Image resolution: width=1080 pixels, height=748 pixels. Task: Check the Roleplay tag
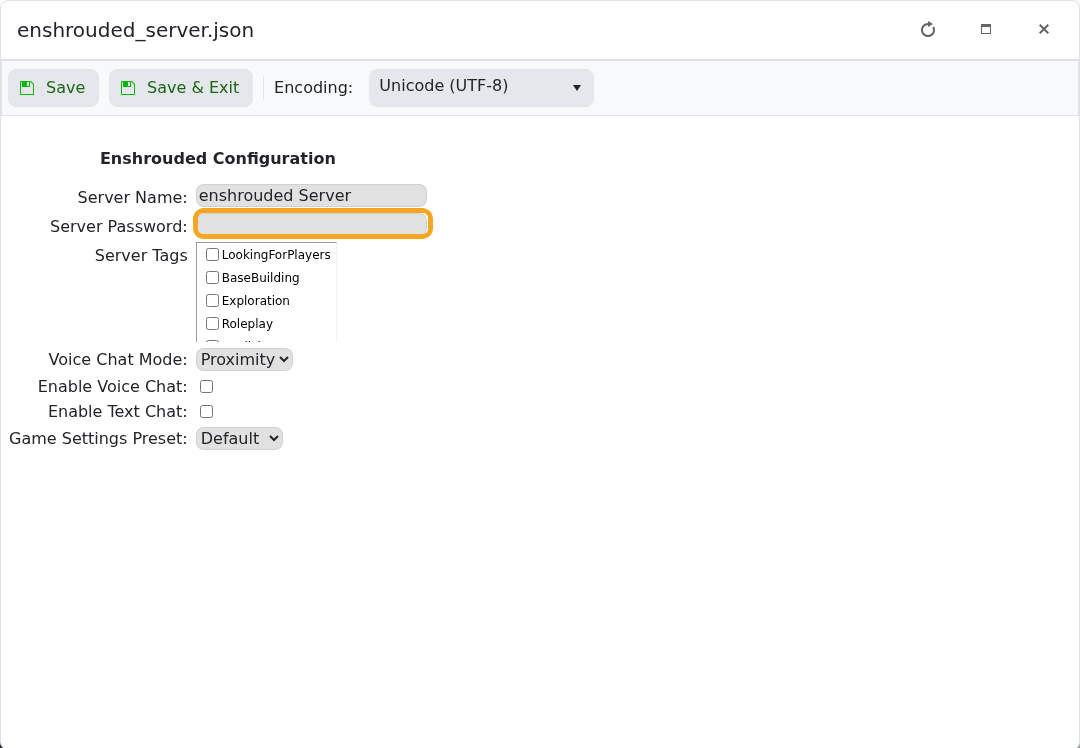pyautogui.click(x=212, y=324)
